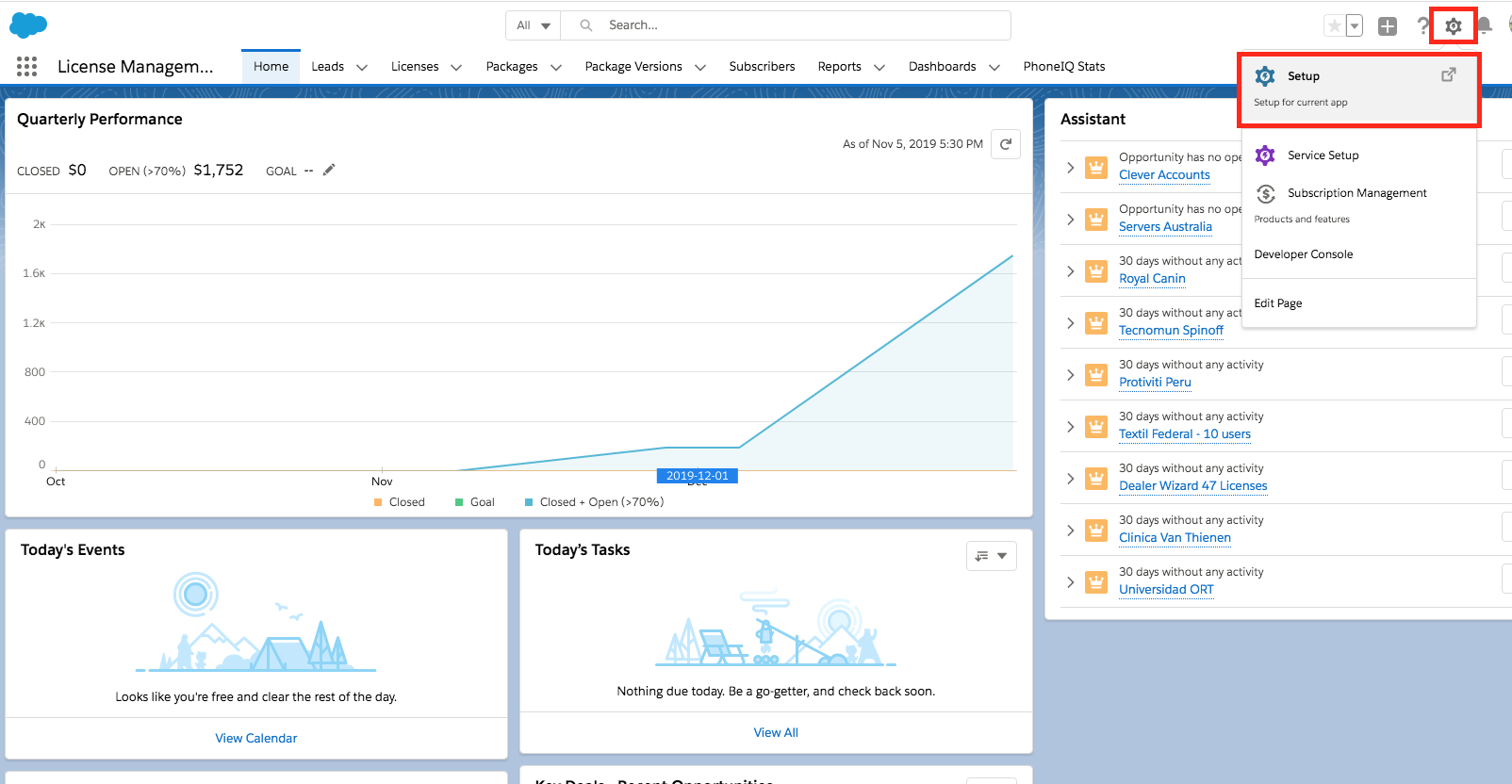This screenshot has height=784, width=1512.
Task: Click the Salesforce cloud logo
Action: point(28,25)
